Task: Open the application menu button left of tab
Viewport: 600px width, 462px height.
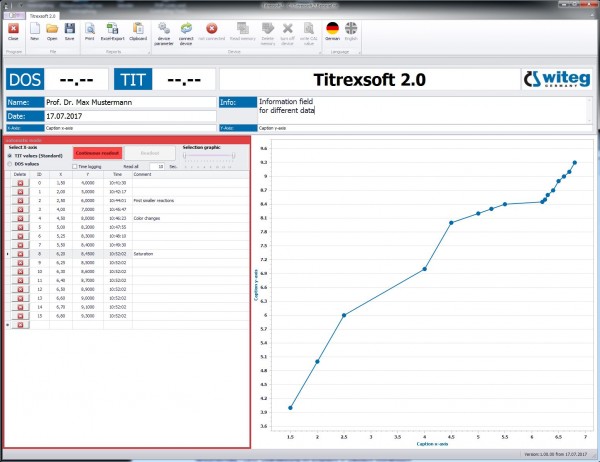Action: 15,15
